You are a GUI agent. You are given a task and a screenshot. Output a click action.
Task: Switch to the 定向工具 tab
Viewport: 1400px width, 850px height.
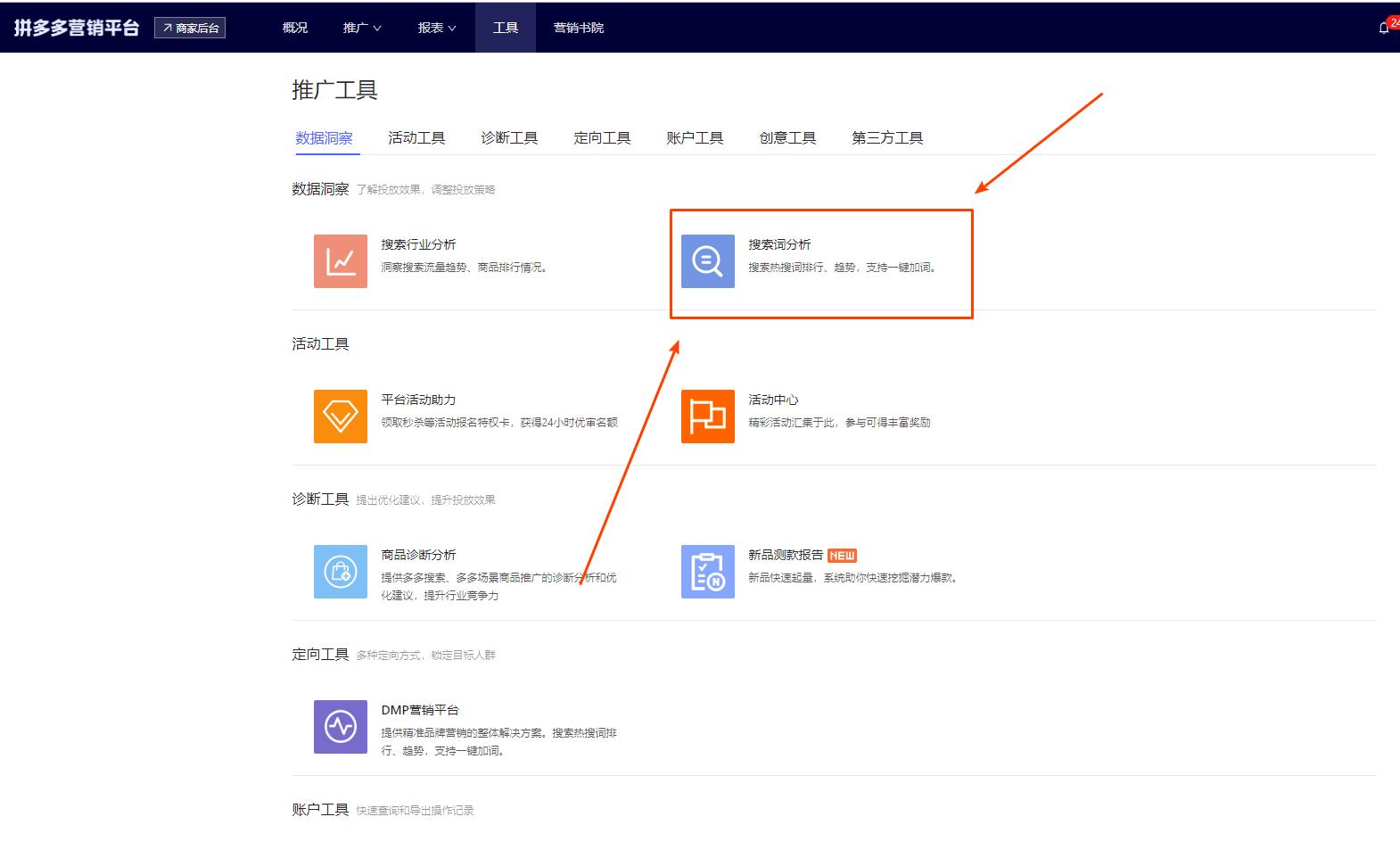(x=602, y=137)
